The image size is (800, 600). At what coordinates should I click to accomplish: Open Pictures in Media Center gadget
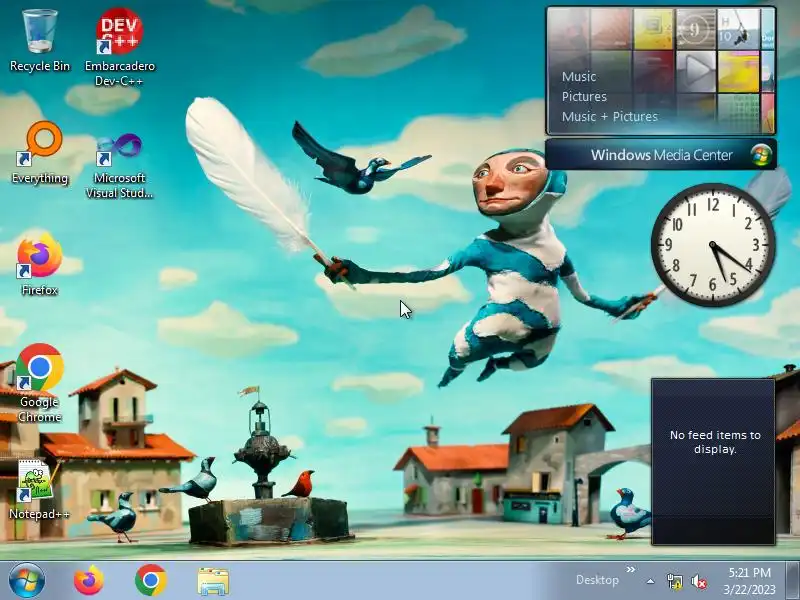click(584, 96)
